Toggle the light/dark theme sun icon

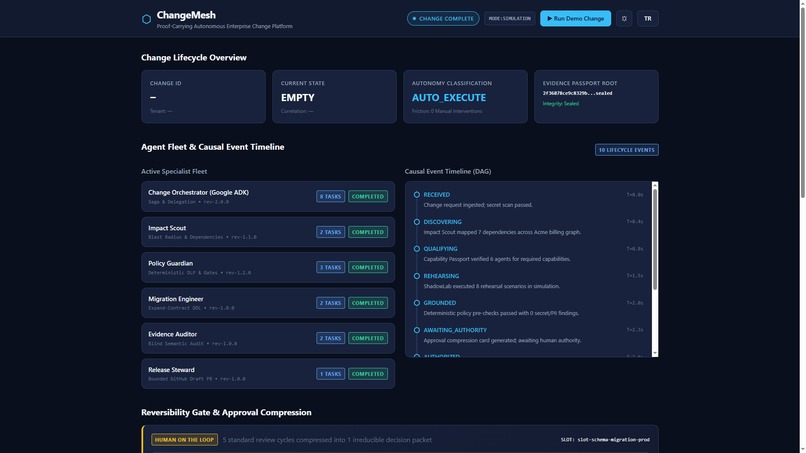pyautogui.click(x=624, y=19)
